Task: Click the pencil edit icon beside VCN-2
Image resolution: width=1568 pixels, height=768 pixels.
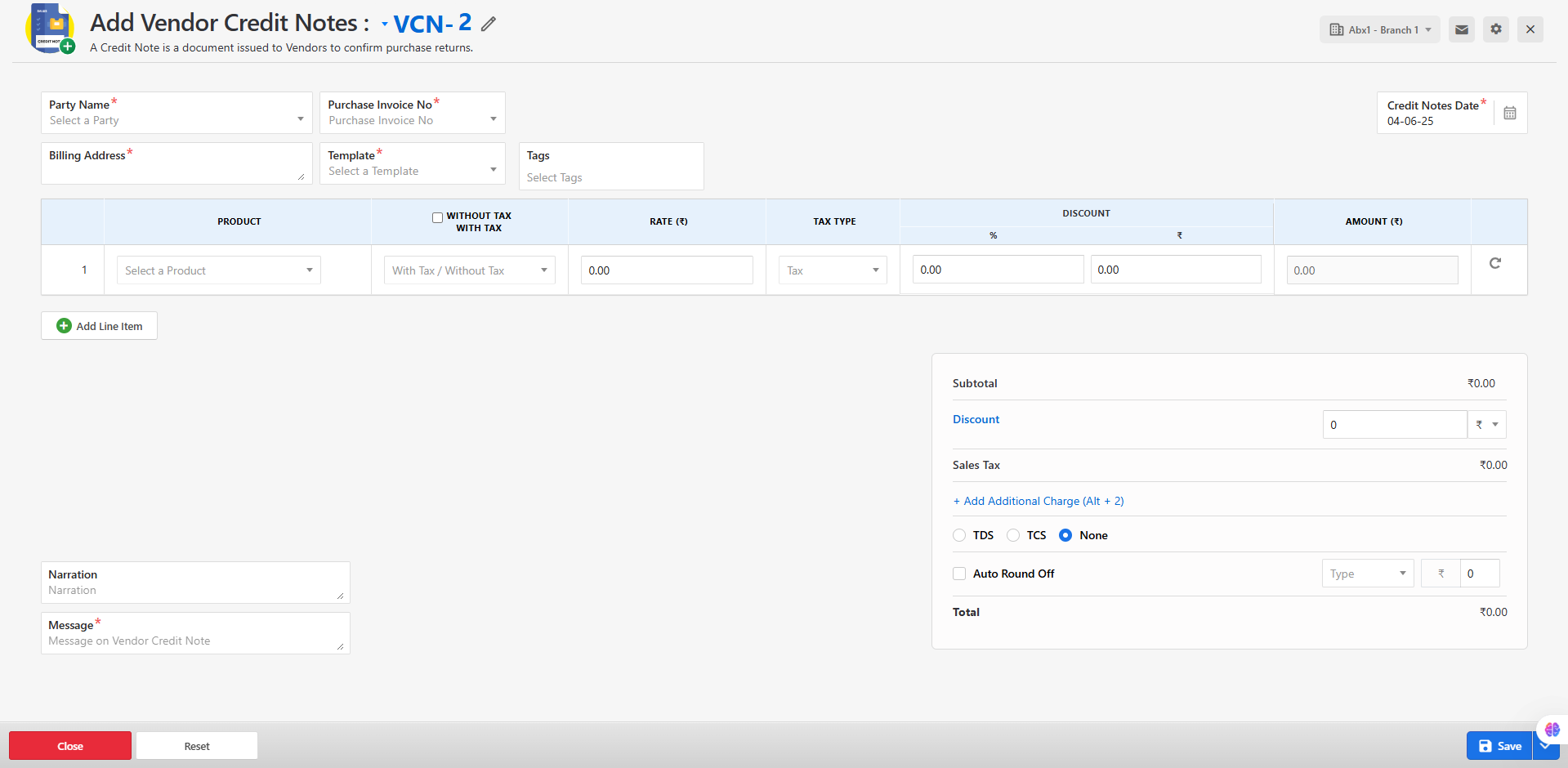Action: (x=489, y=25)
